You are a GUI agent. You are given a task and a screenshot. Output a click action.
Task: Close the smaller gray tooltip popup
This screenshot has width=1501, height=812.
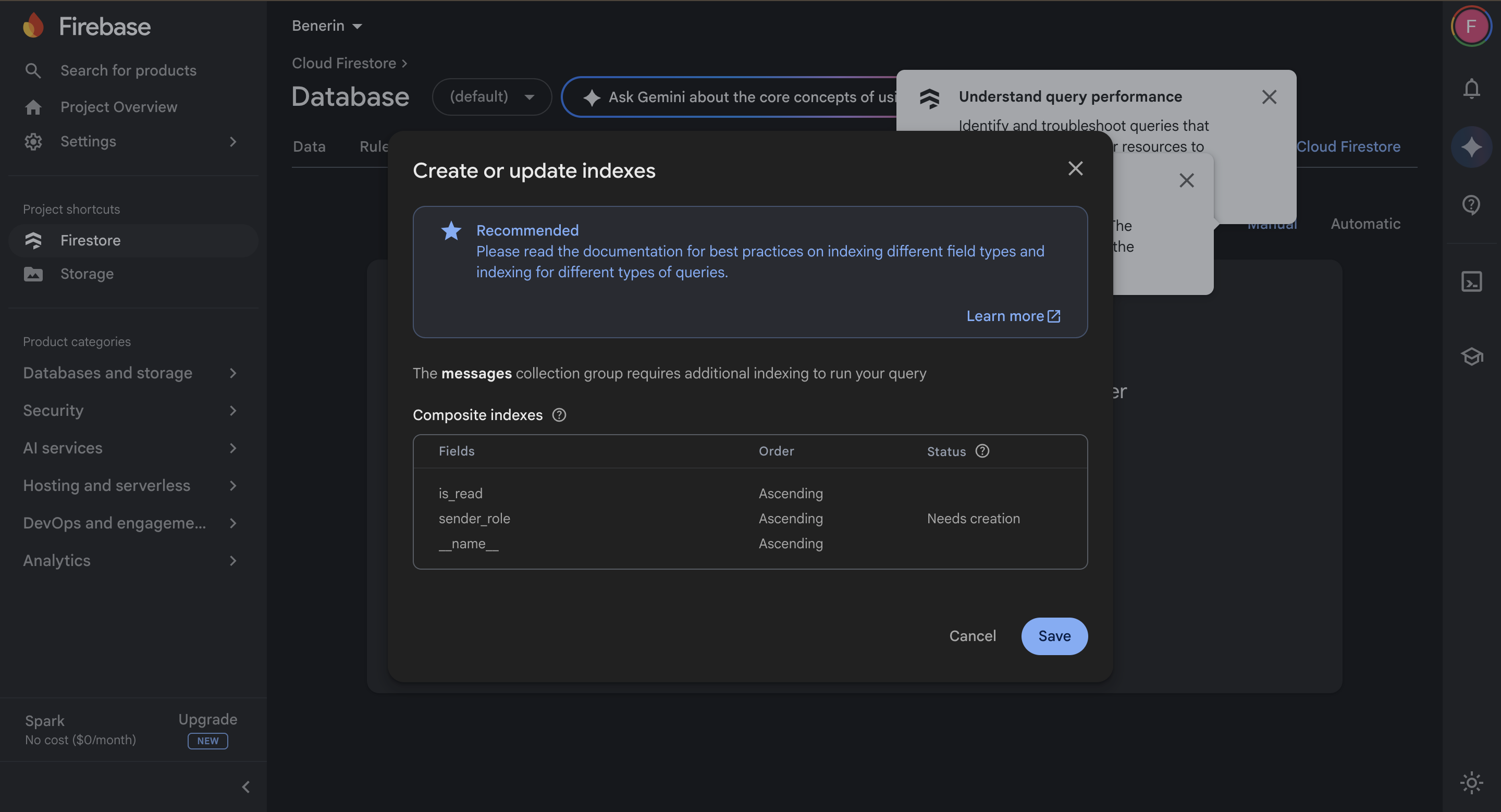point(1186,180)
